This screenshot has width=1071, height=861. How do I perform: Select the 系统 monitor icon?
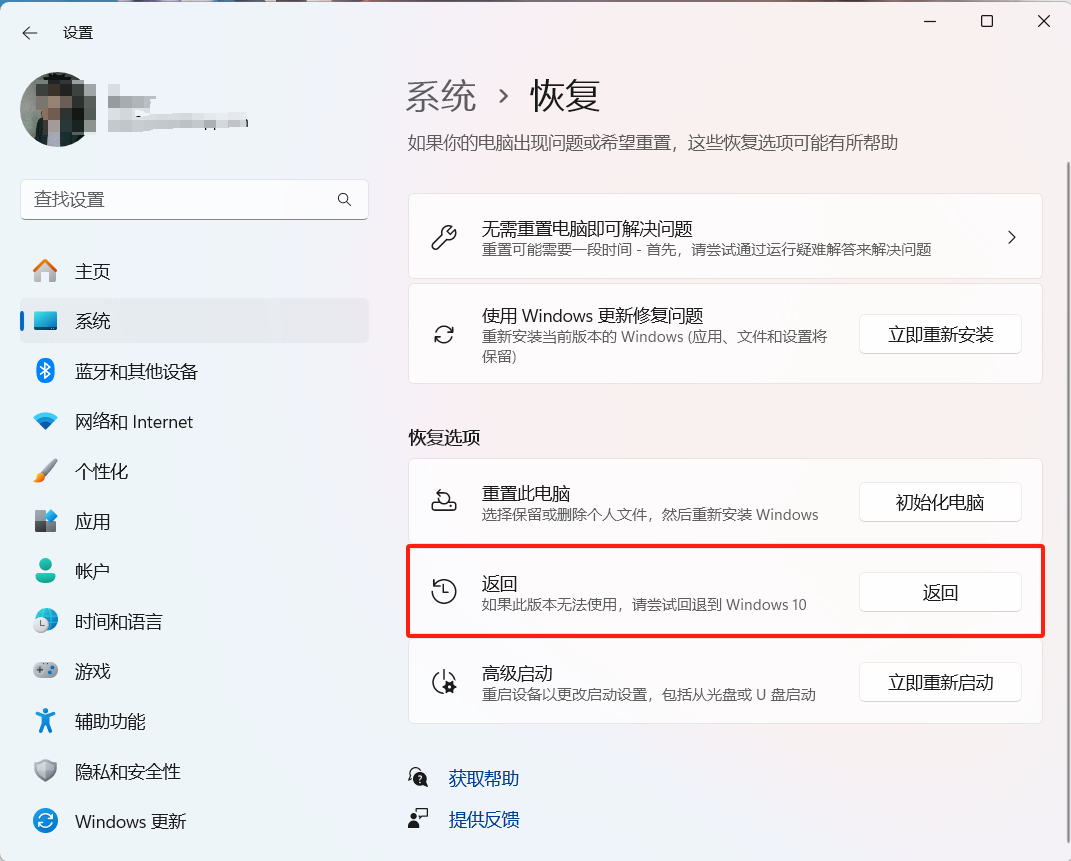[45, 321]
